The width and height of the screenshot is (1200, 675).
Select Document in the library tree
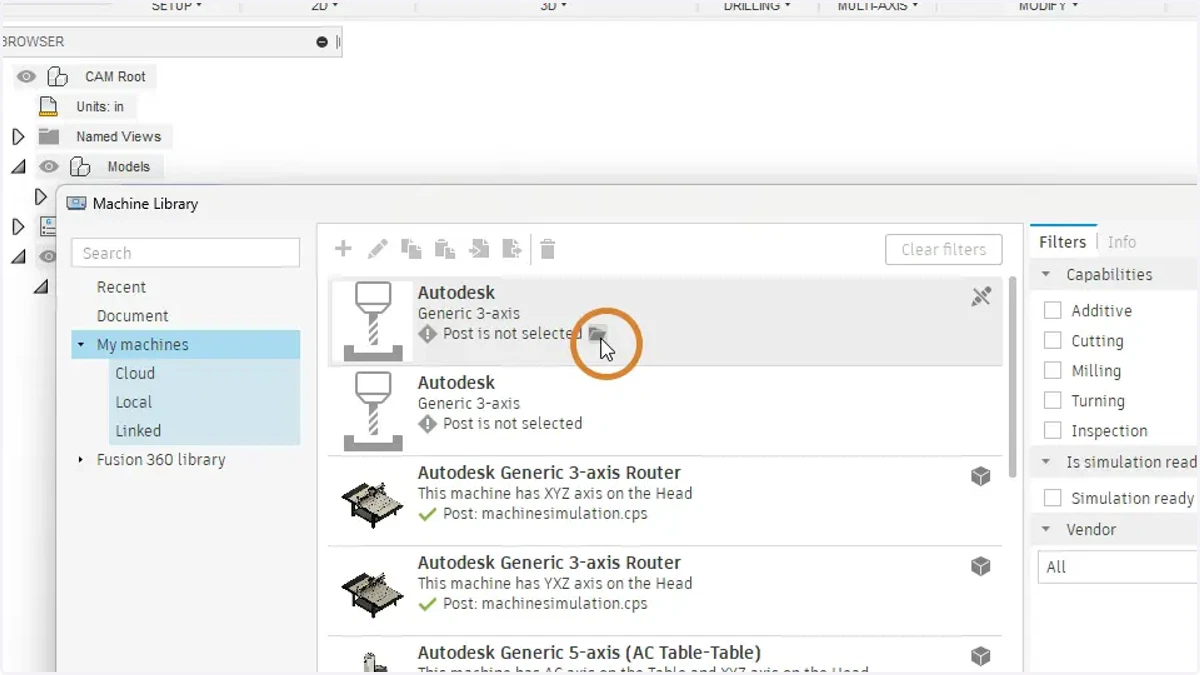pos(132,316)
